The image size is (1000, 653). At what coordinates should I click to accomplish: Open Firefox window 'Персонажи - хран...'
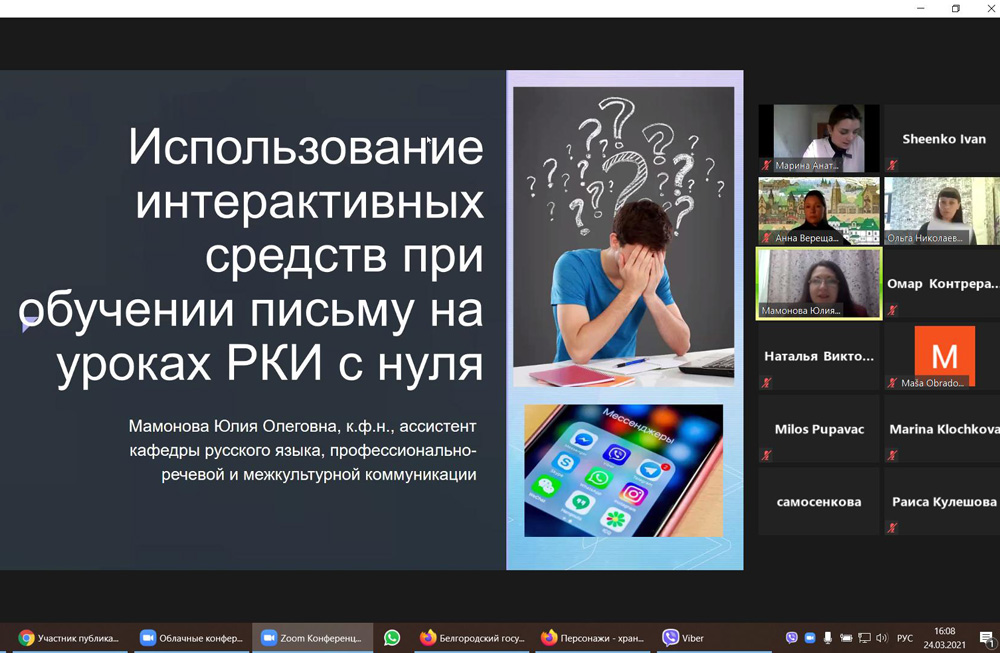tap(592, 638)
